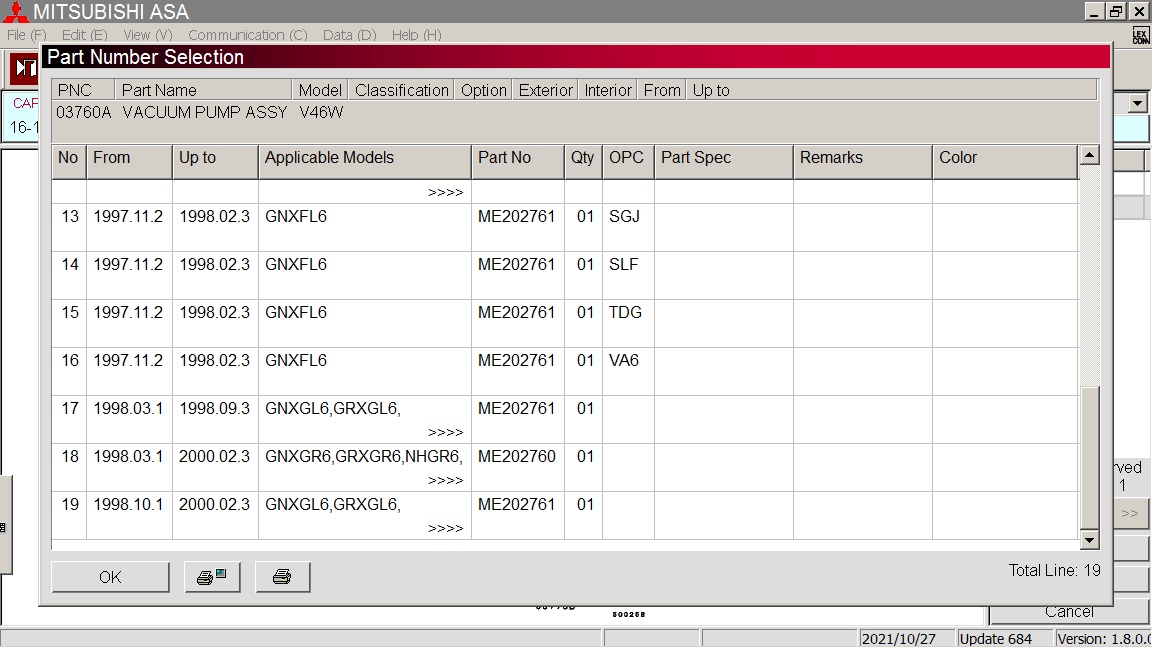Expand applicable models for row 18
The height and width of the screenshot is (648, 1152).
click(x=445, y=481)
